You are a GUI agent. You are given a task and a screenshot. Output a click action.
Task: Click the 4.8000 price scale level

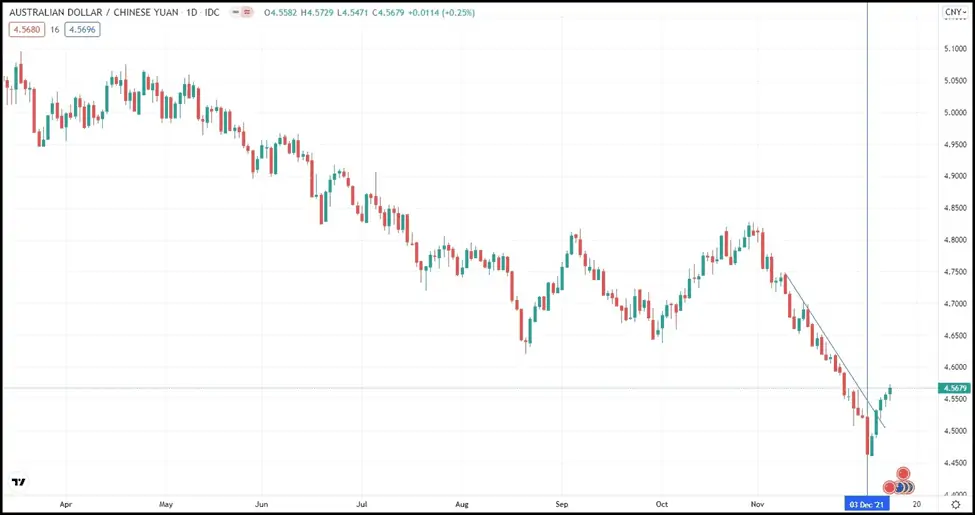point(955,240)
